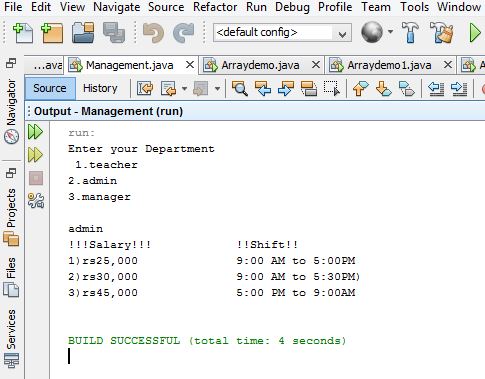Close the Arraydemo.java tab
Viewport: 485px width, 379px height.
pos(316,65)
